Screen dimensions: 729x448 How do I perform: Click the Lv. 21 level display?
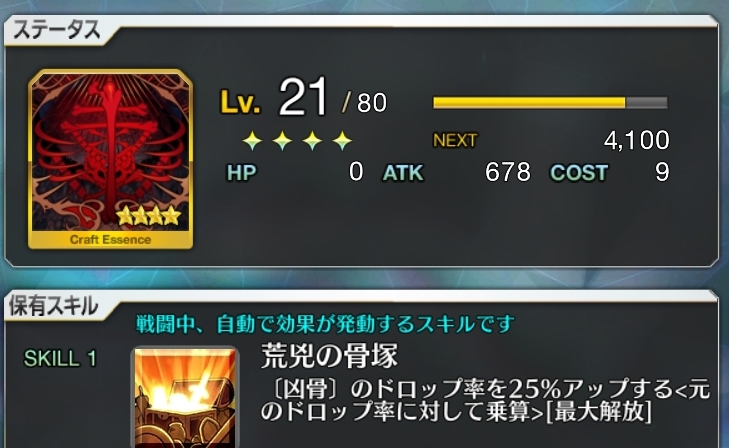coord(304,99)
